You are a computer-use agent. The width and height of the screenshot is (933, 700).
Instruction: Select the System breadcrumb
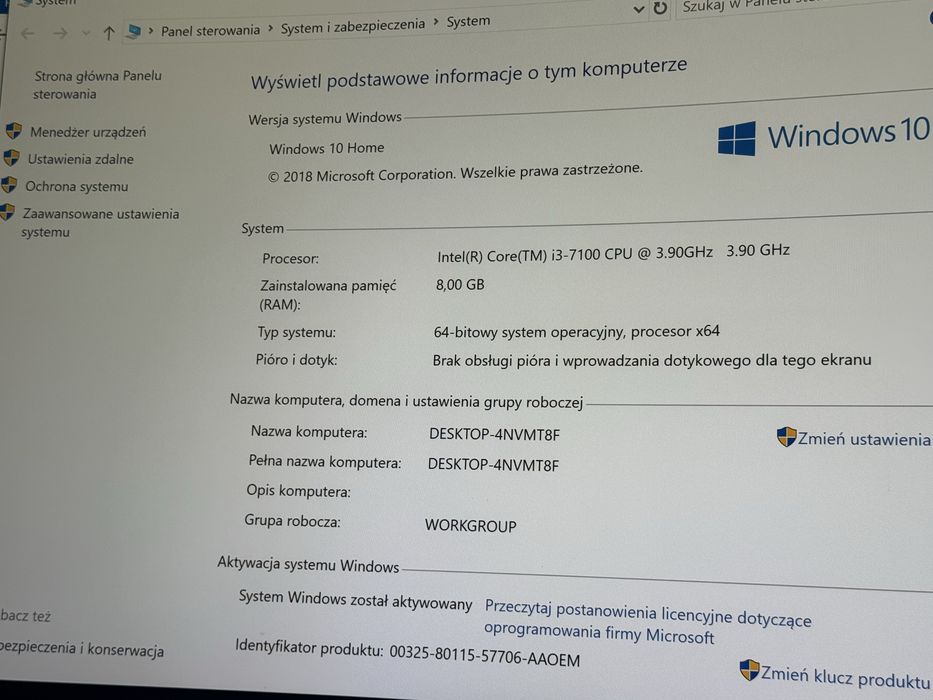(x=468, y=21)
